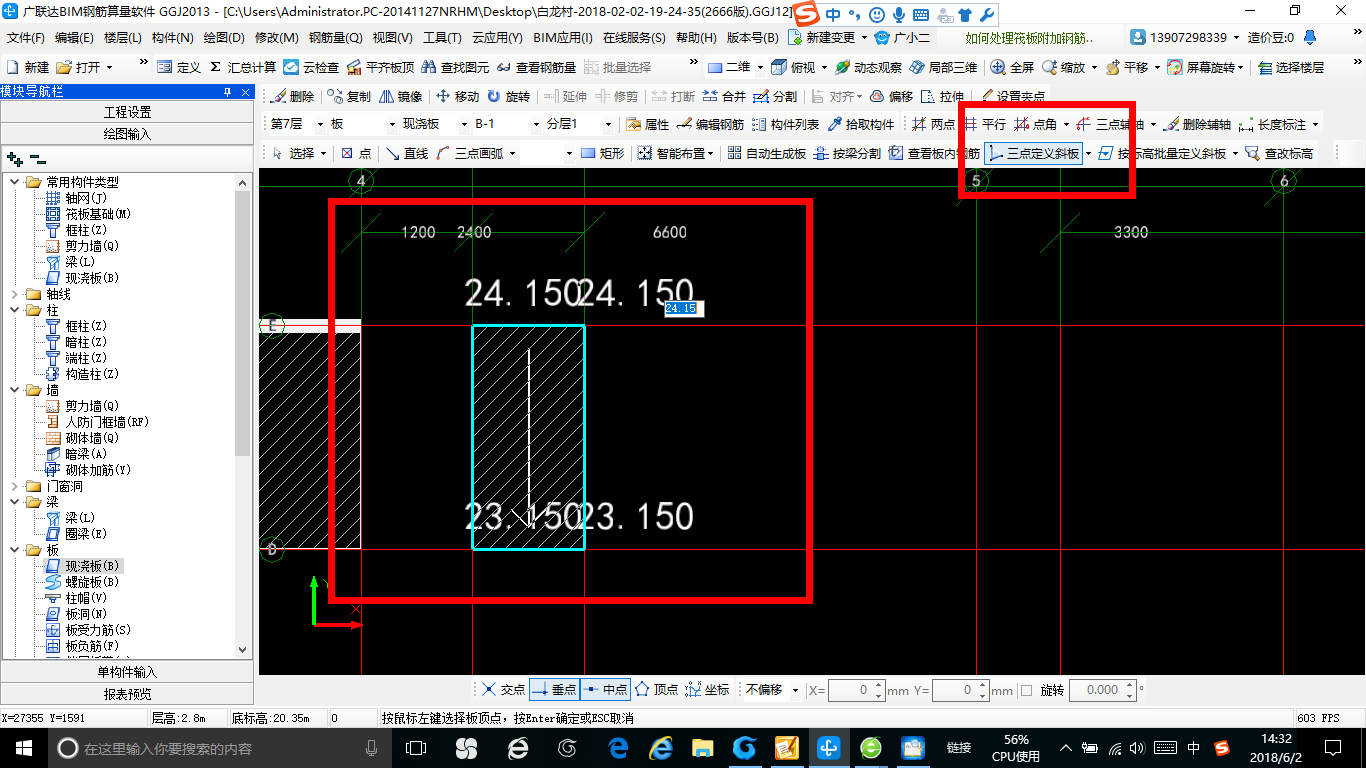Click the 平齐板顶 align-to-slab-top tool
This screenshot has height=768, width=1366.
[380, 67]
